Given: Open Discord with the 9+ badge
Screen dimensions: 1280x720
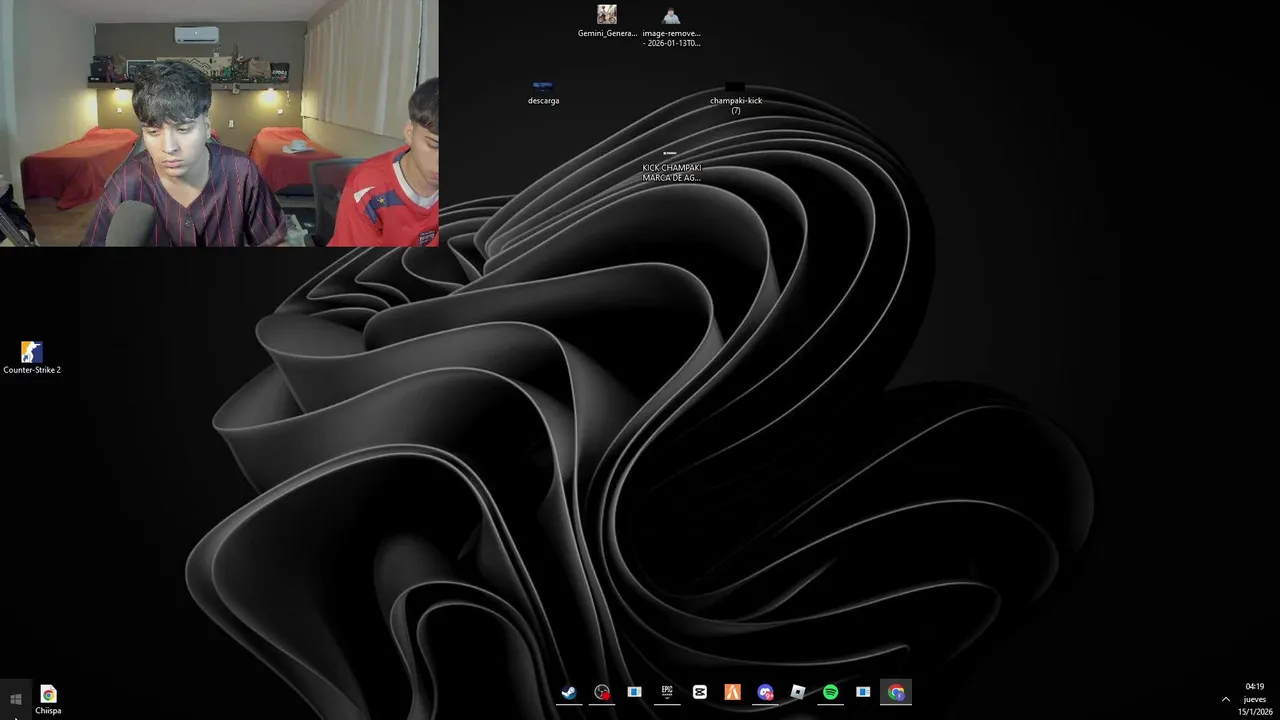Looking at the screenshot, I should tap(766, 692).
